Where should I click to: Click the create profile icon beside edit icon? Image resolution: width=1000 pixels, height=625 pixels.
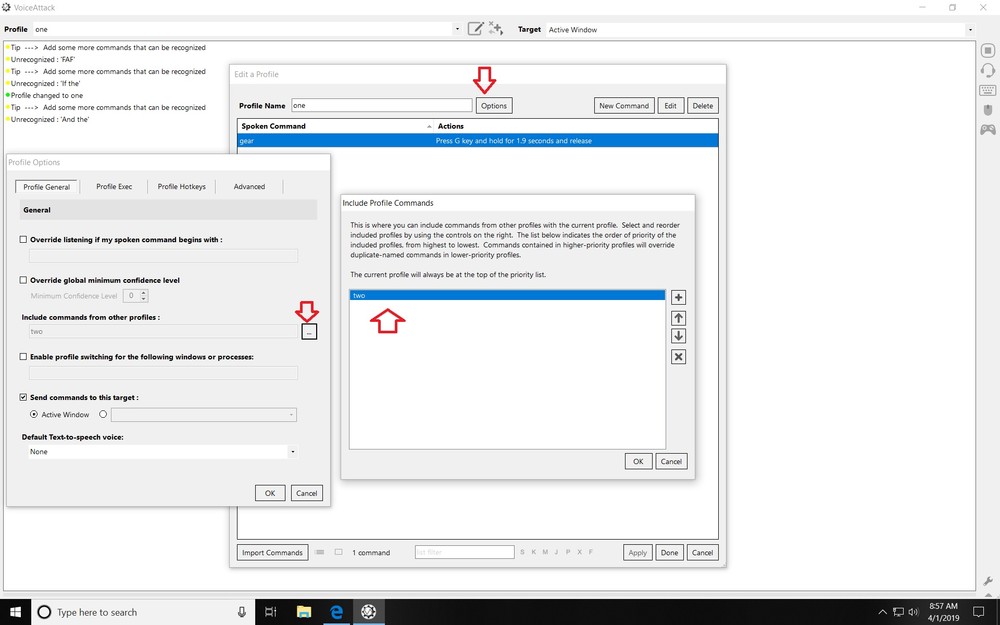(x=496, y=29)
